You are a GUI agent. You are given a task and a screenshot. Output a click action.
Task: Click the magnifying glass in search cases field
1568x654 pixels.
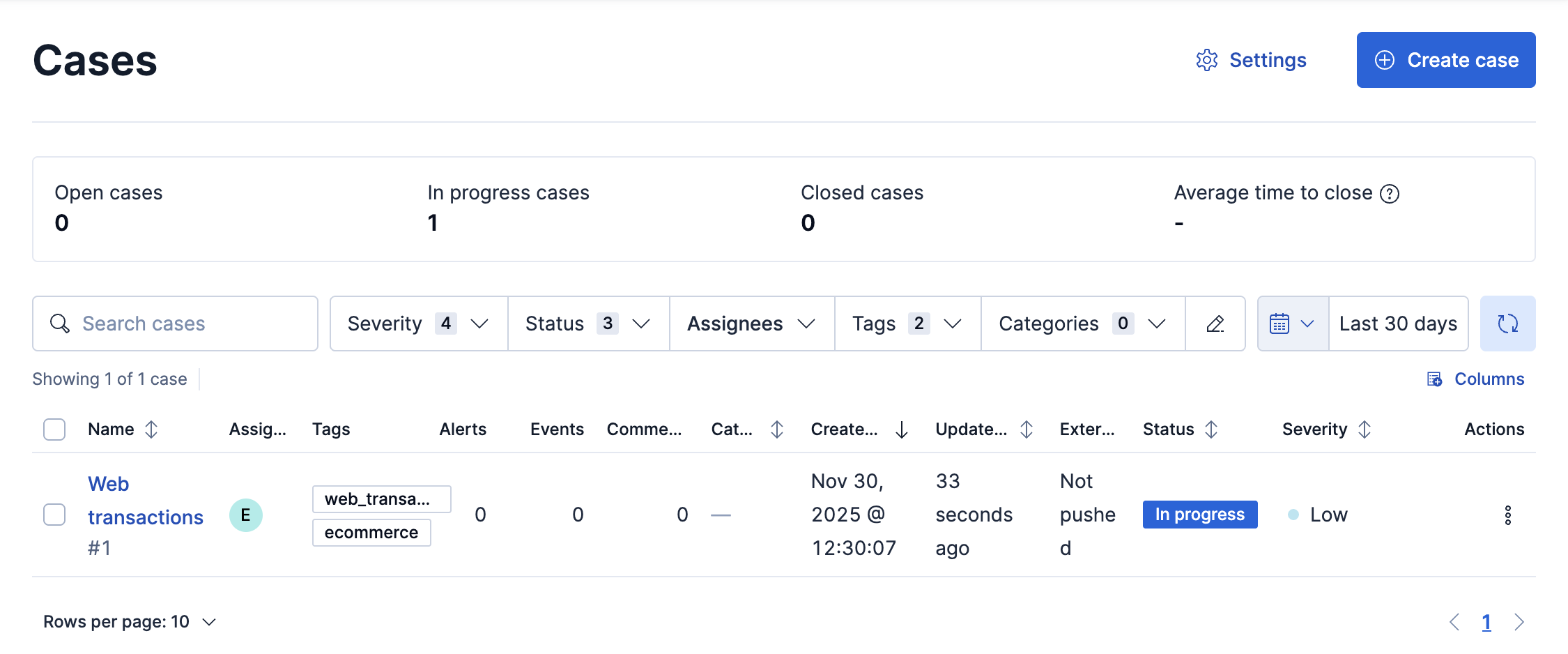click(59, 324)
